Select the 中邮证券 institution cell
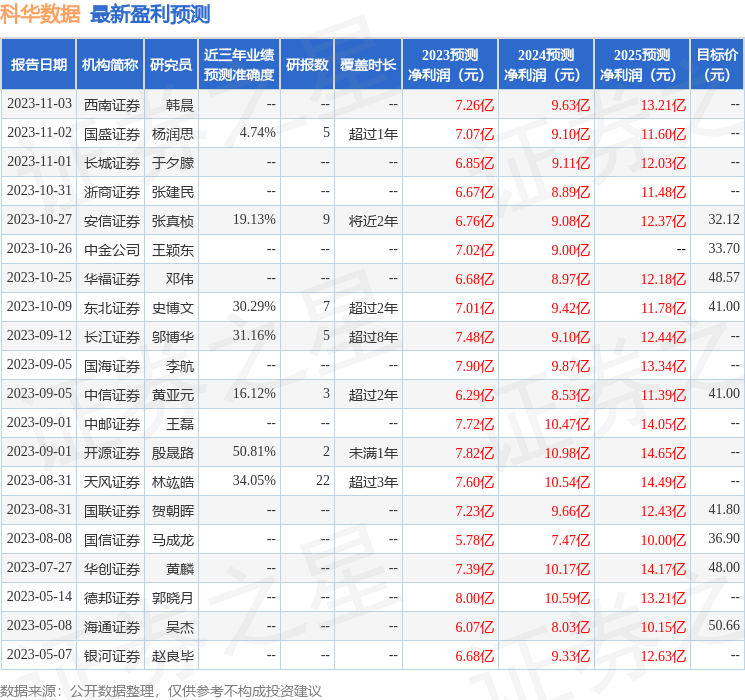 (112, 424)
